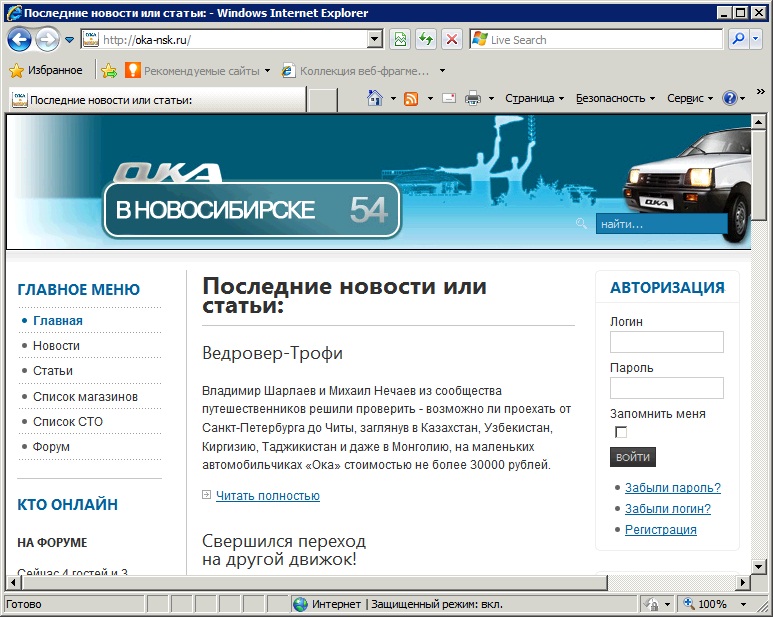Click the OKA в Новосибирске 54 logo
This screenshot has width=773, height=617.
pos(252,203)
